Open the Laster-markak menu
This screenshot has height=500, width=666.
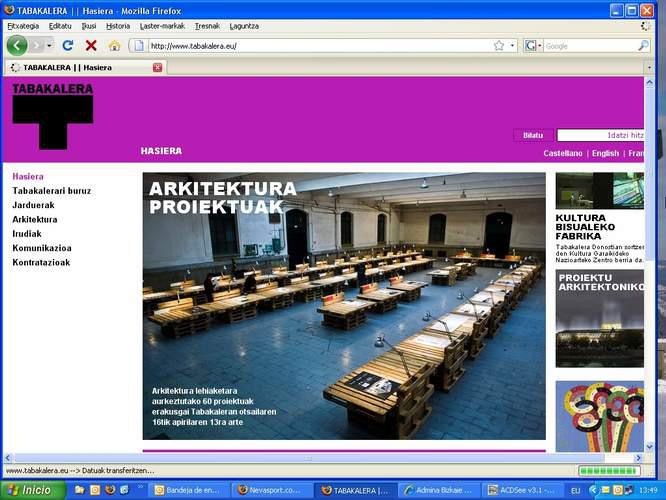tap(162, 26)
